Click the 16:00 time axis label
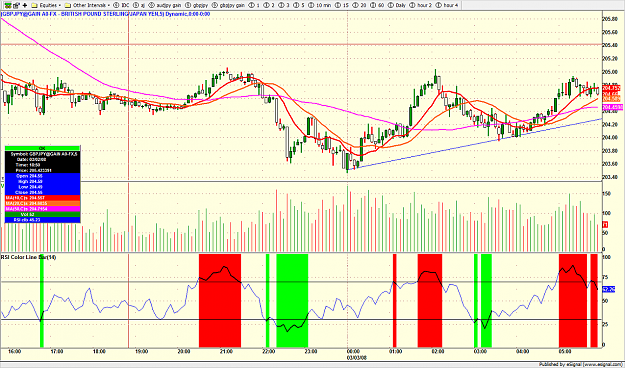This screenshot has width=625, height=368. click(14, 352)
